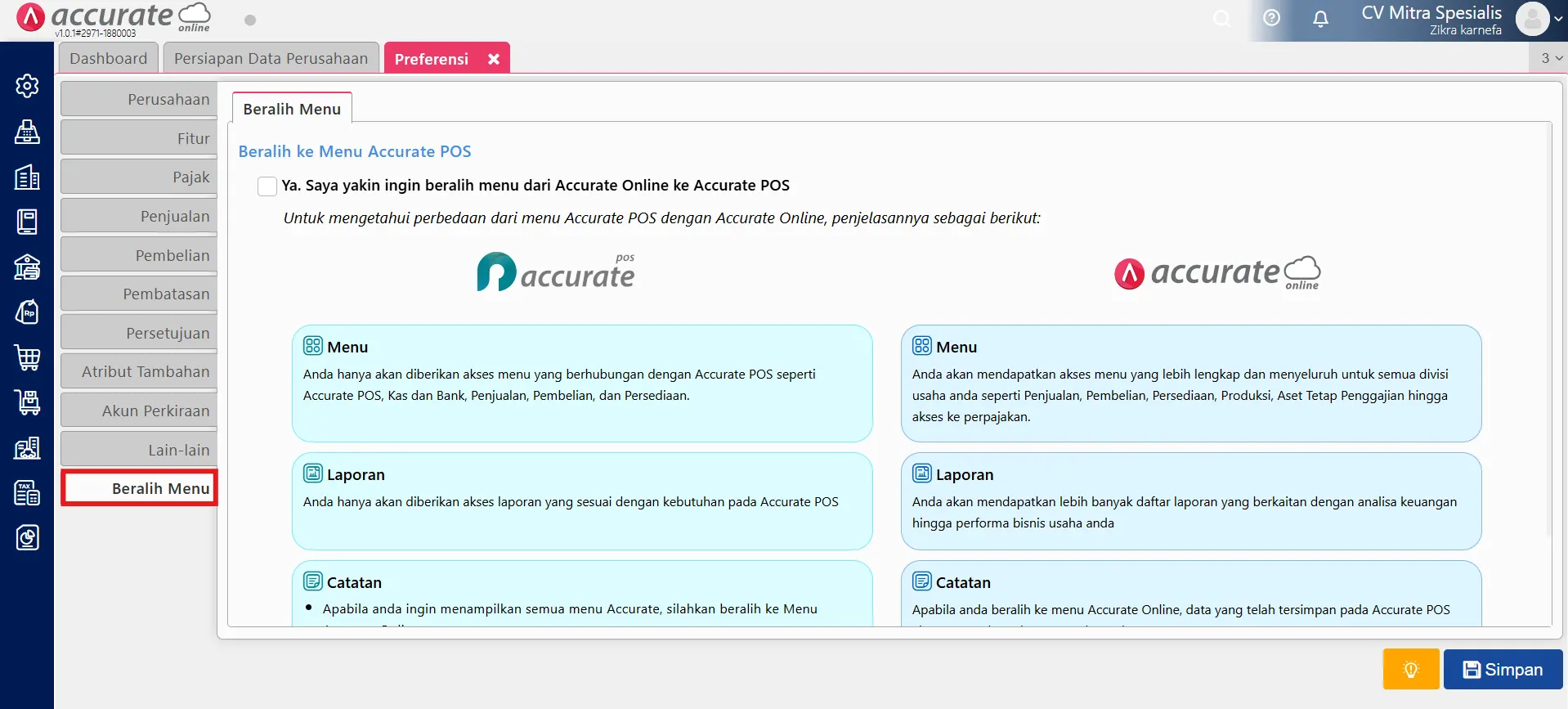This screenshot has width=1568, height=709.
Task: Expand the user profile dropdown arrow
Action: coord(1557,19)
